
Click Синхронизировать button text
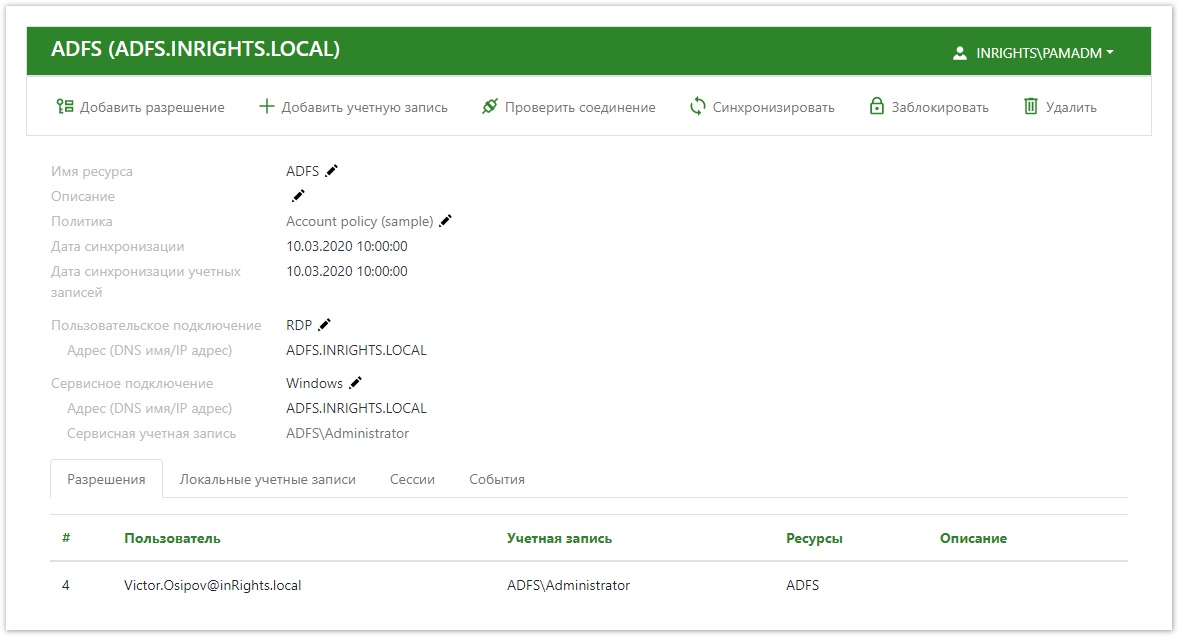[773, 107]
